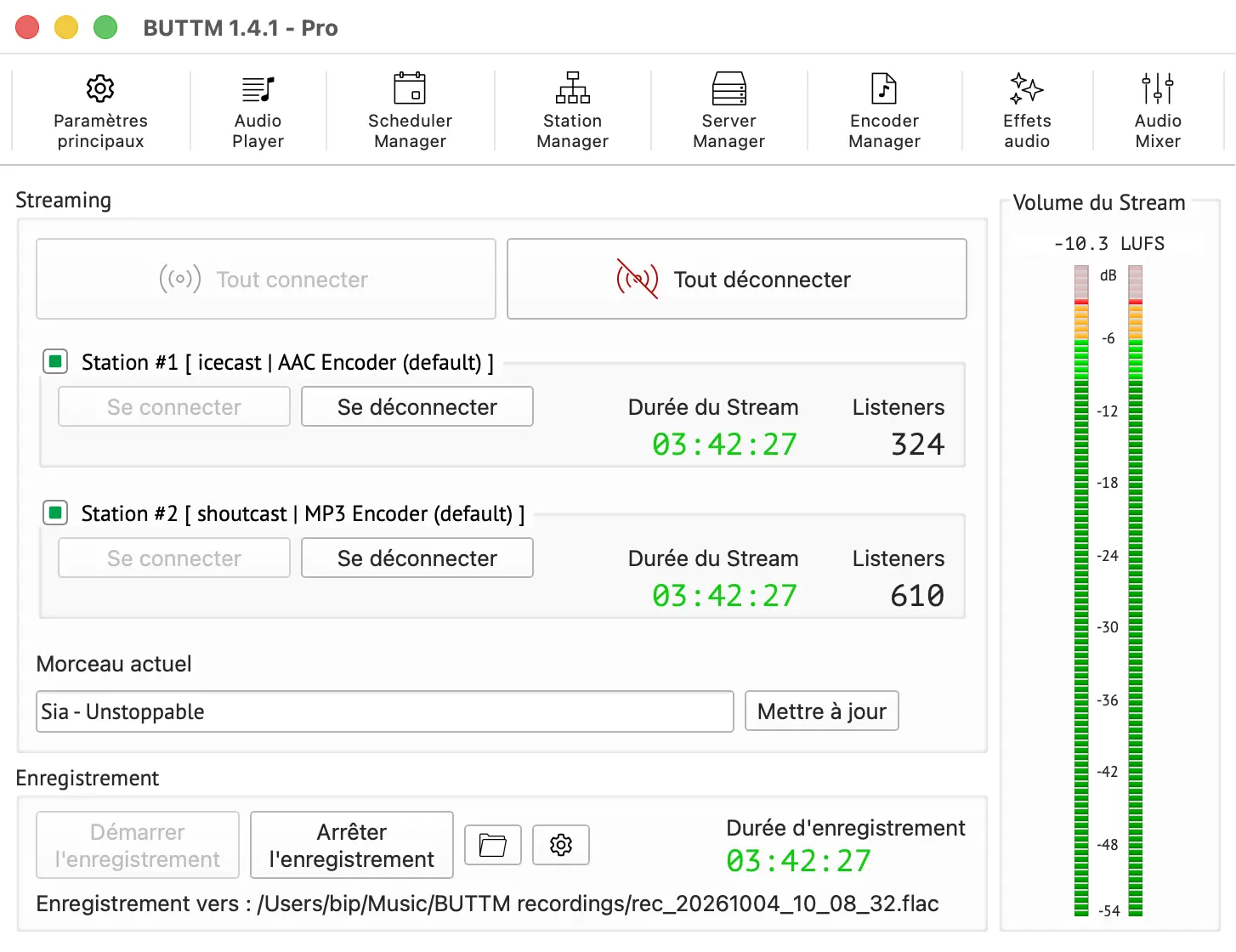Open Paramètres principaux gear icon
The height and width of the screenshot is (952, 1236).
point(100,88)
